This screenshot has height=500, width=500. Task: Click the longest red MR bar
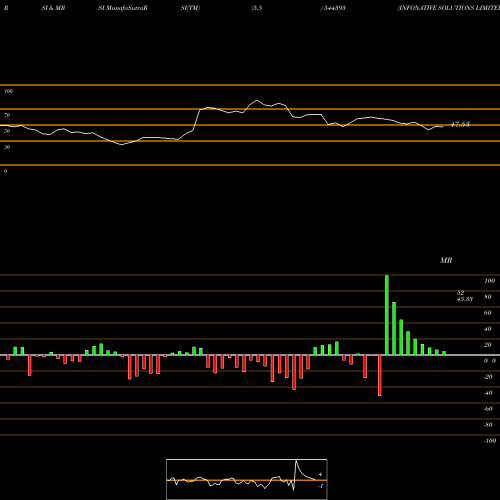coord(379,375)
